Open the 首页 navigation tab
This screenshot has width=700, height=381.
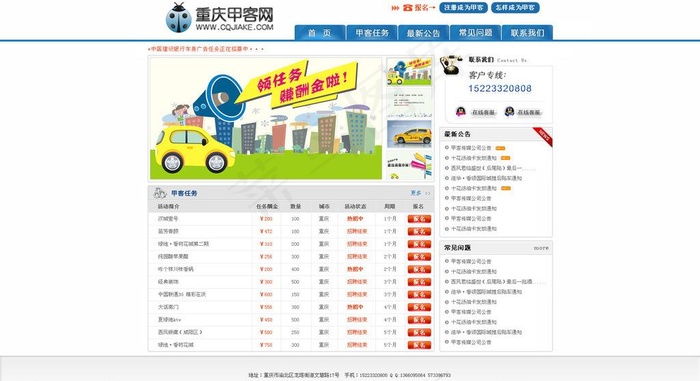[320, 33]
